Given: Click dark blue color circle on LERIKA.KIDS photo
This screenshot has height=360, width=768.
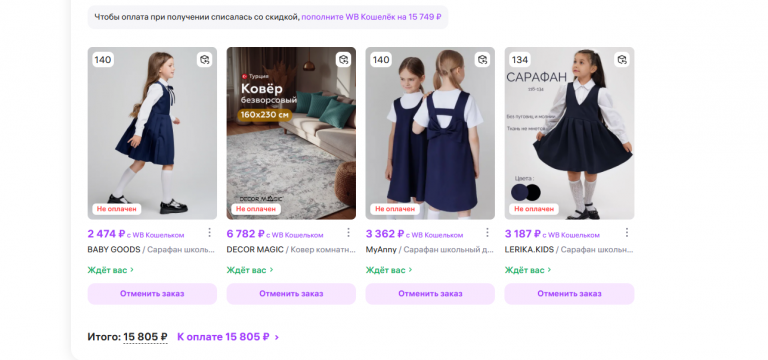Looking at the screenshot, I should [x=519, y=192].
